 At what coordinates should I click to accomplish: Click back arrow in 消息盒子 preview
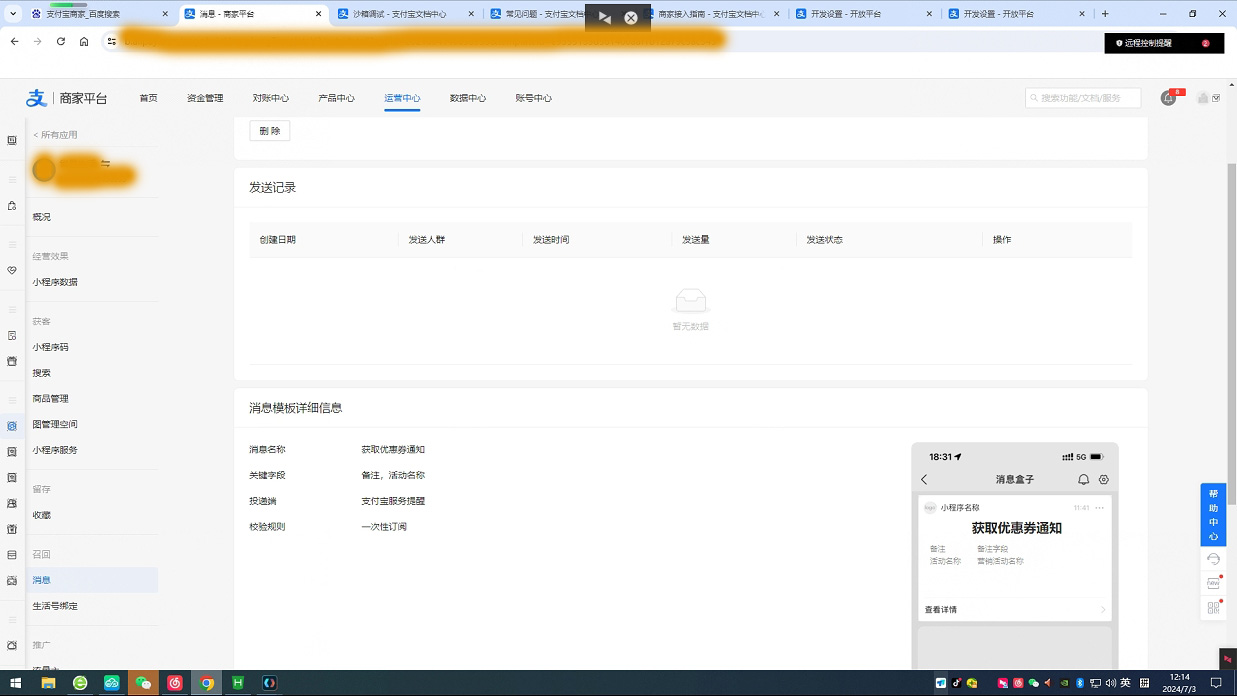coord(924,480)
